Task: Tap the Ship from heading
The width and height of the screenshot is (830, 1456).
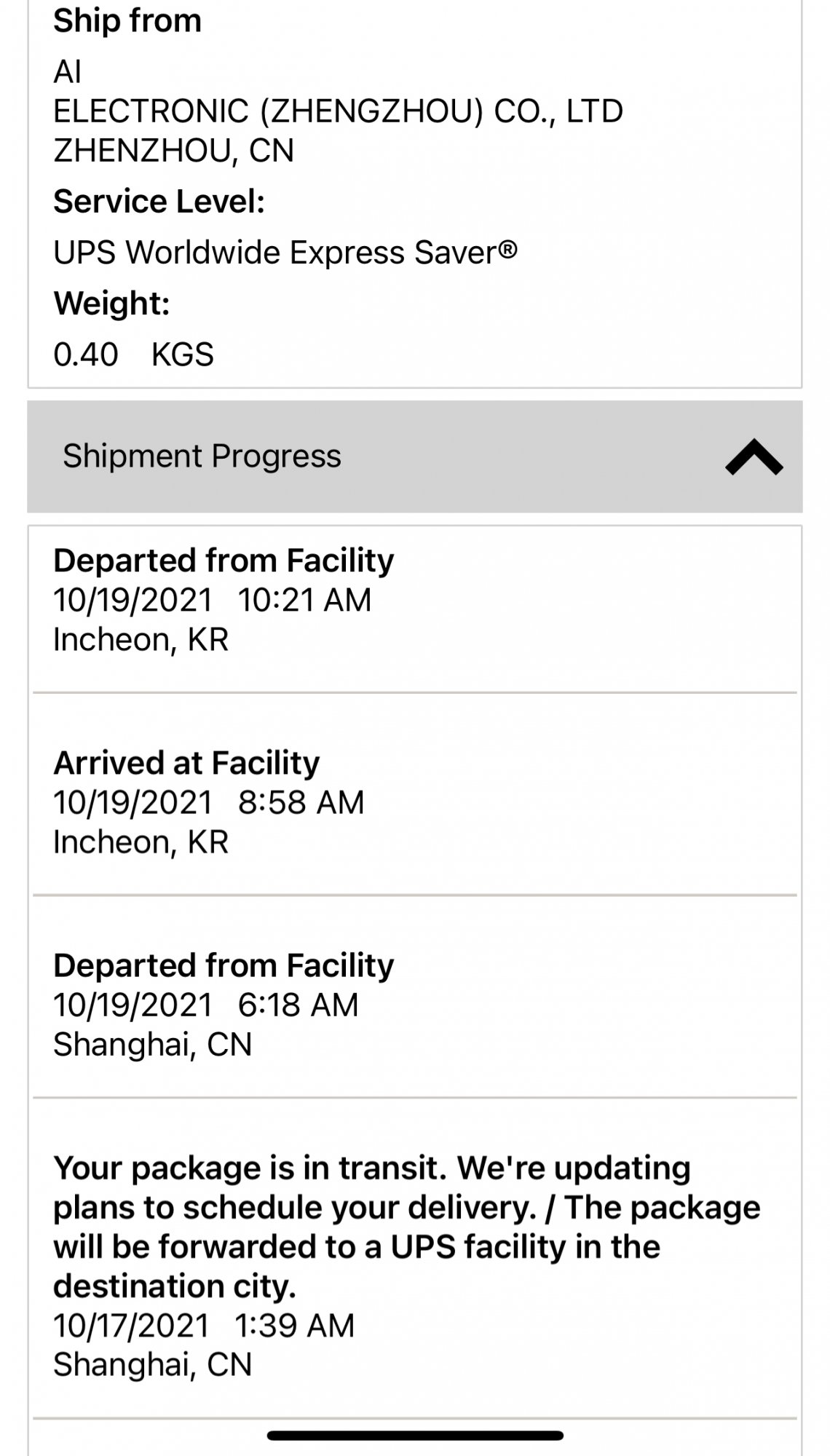Action: 127,20
